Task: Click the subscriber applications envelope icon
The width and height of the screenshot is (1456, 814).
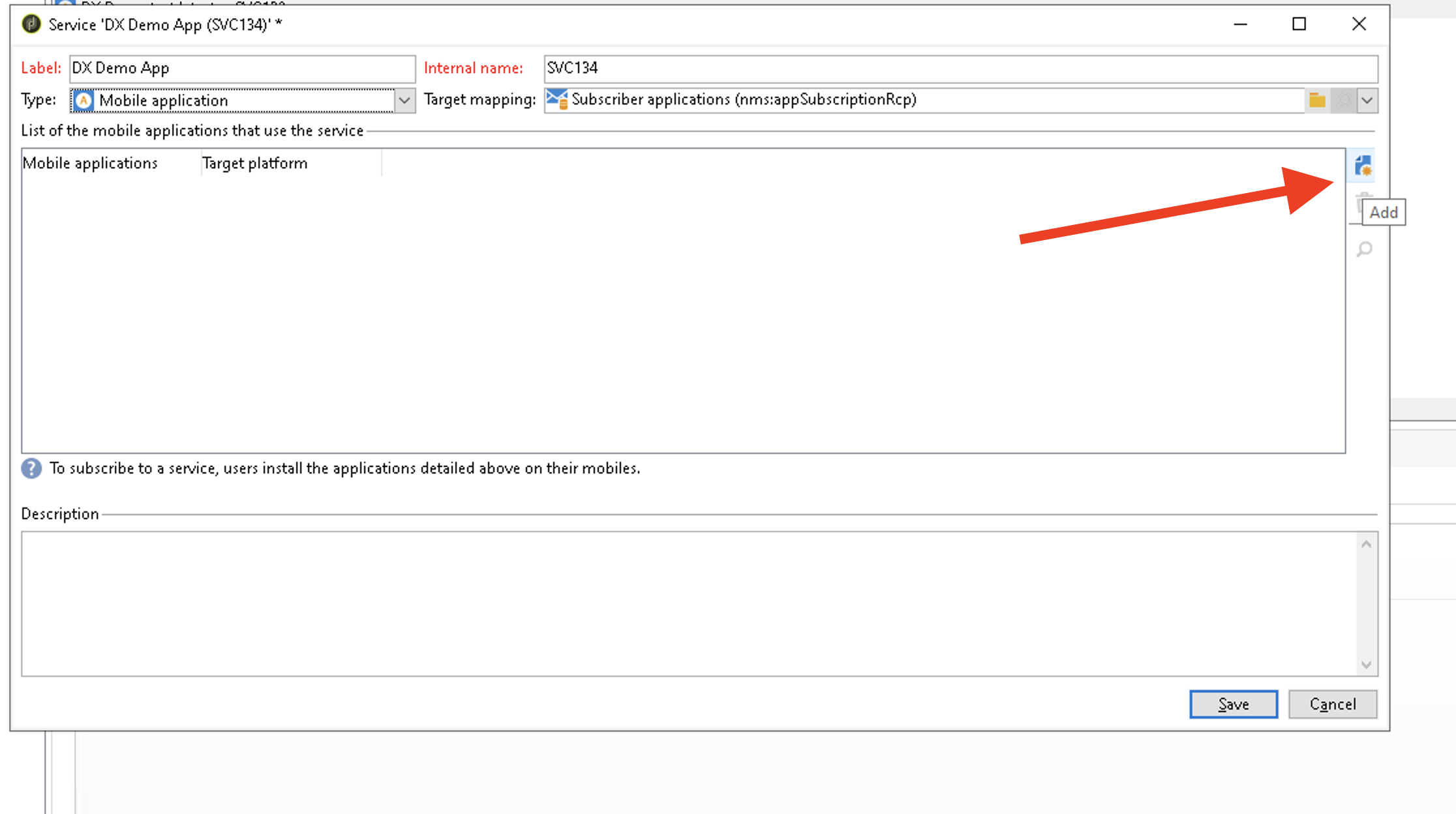Action: (x=556, y=99)
